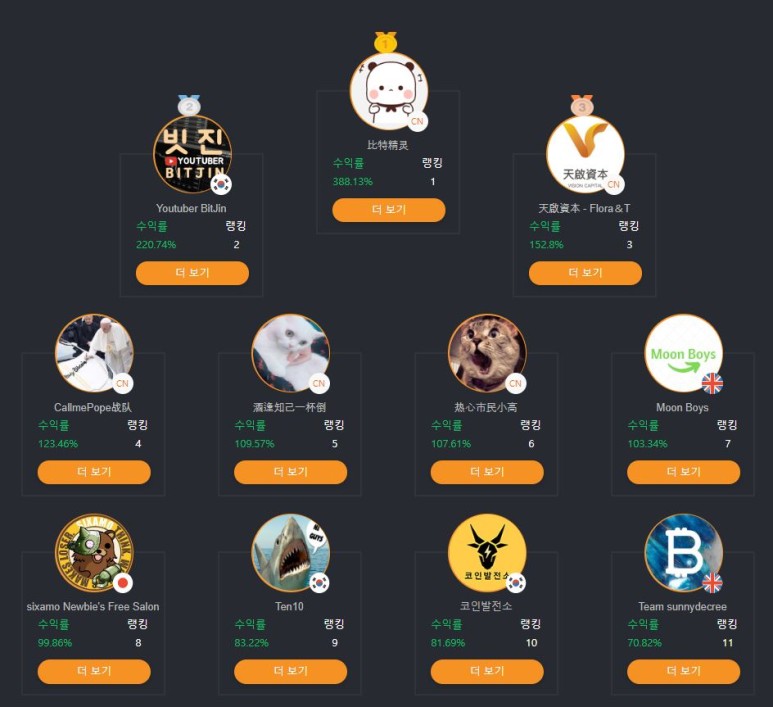
Task: Open the sixamo Newbie's Free Salon name
Action: point(93,606)
